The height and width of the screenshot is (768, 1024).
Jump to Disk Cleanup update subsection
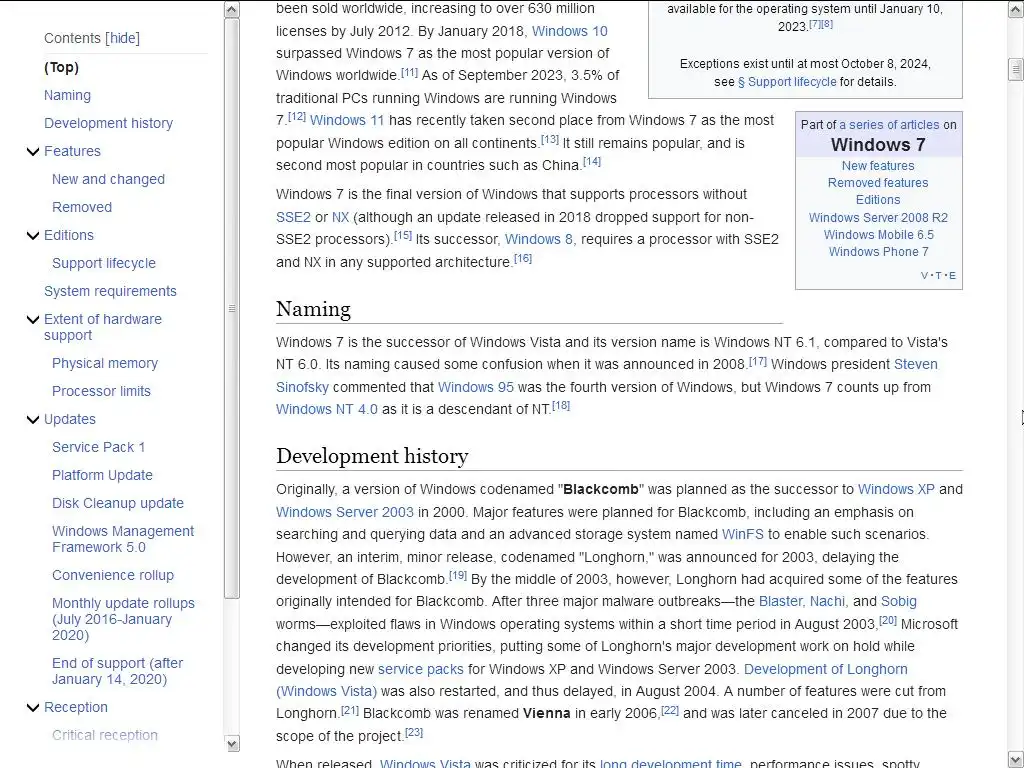[118, 504]
